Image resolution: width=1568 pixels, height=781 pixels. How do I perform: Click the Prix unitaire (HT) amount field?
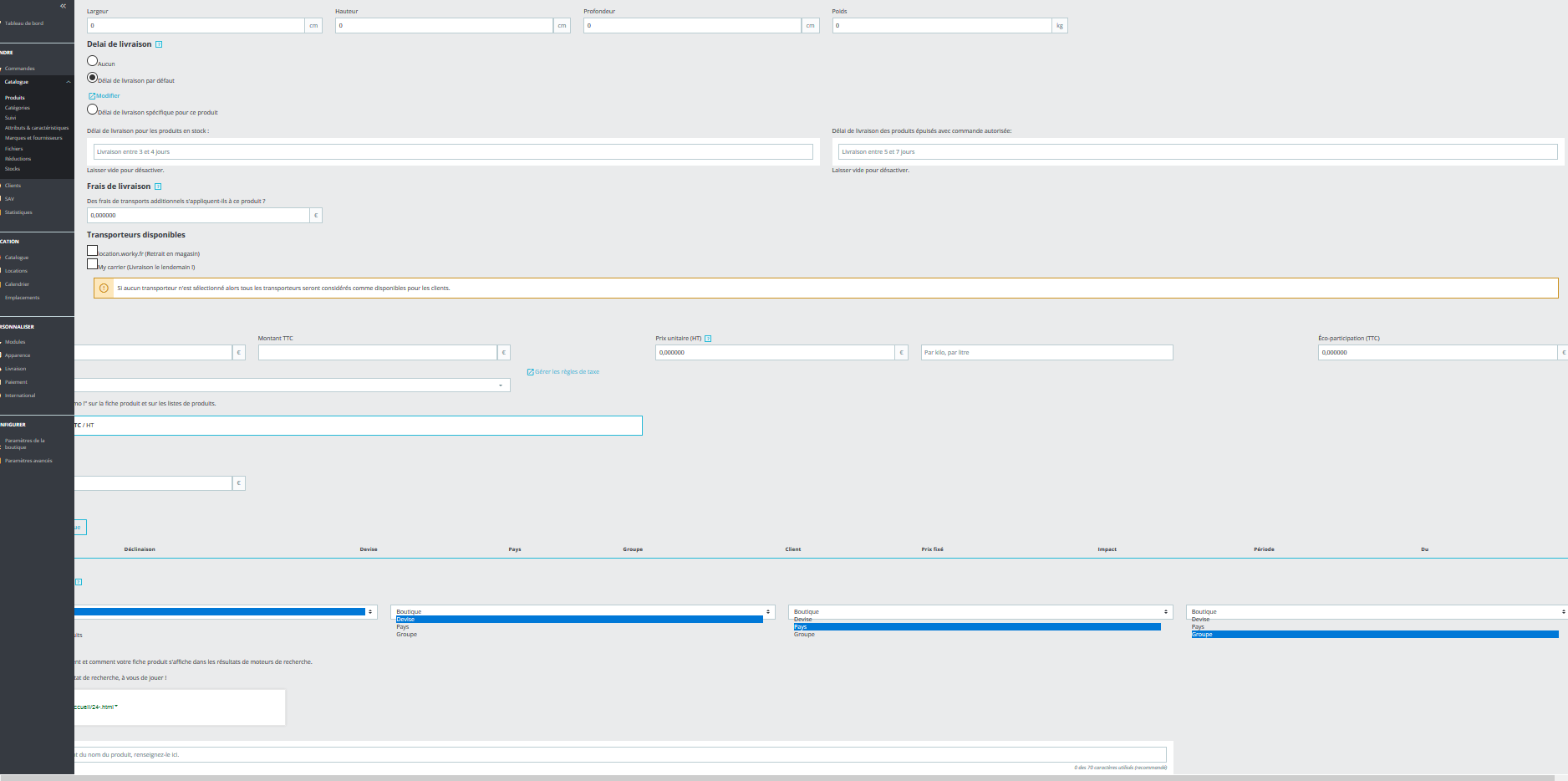coord(775,353)
